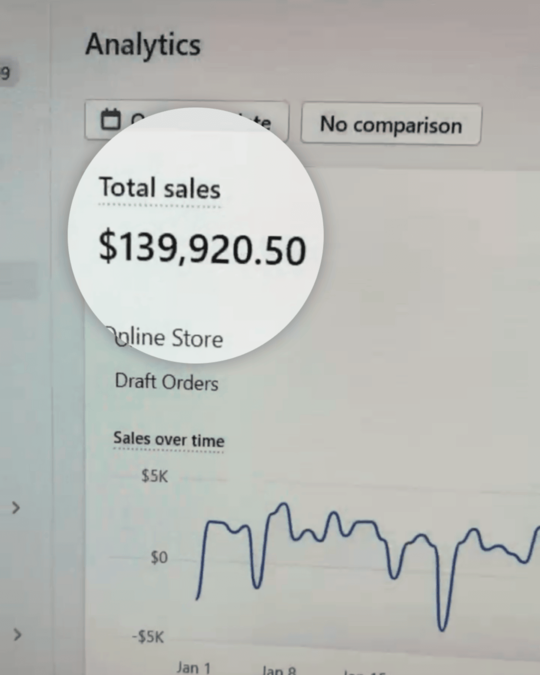540x675 pixels.
Task: Open the date range picker with calendar icon
Action: tap(186, 120)
